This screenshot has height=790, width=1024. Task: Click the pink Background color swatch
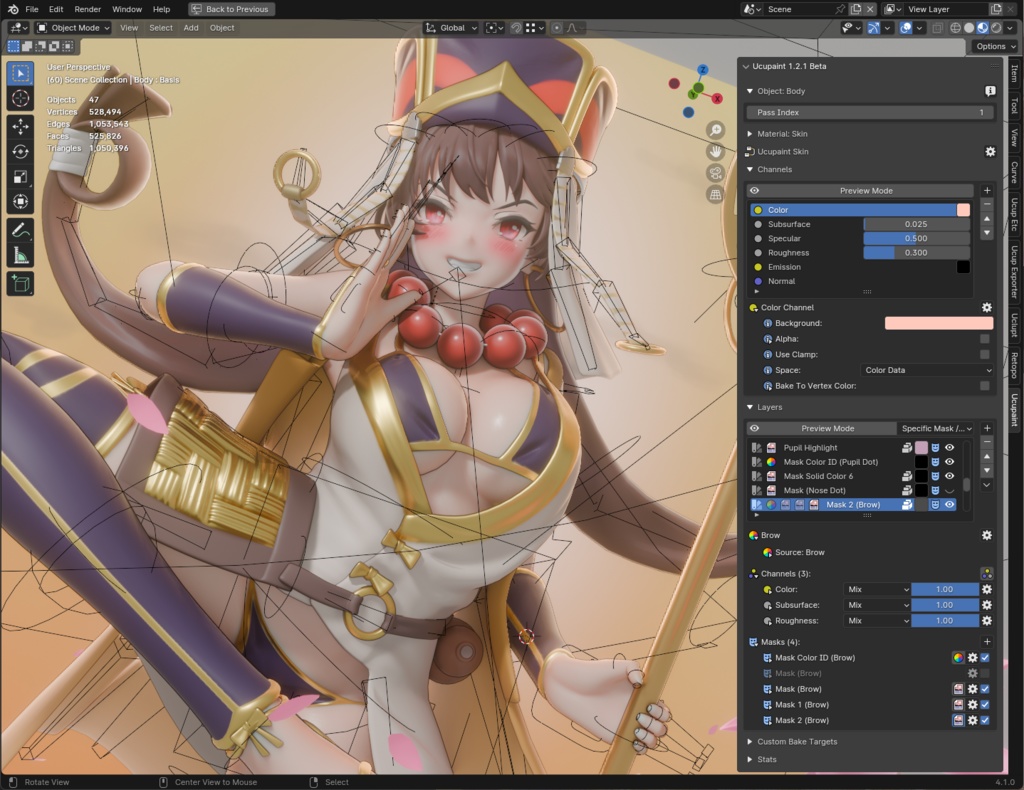coord(938,323)
